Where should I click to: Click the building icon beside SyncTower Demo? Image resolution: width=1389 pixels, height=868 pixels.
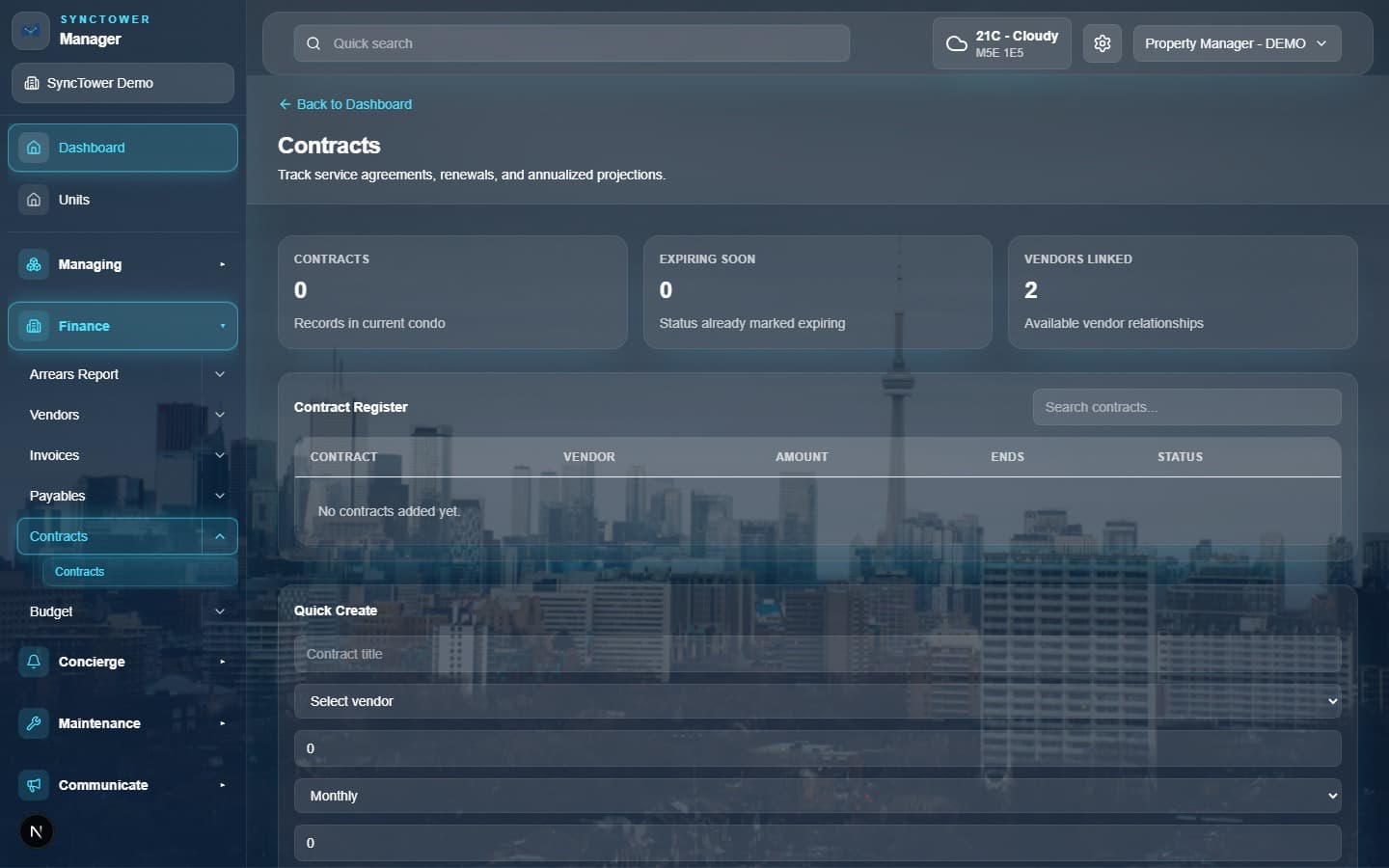[32, 83]
